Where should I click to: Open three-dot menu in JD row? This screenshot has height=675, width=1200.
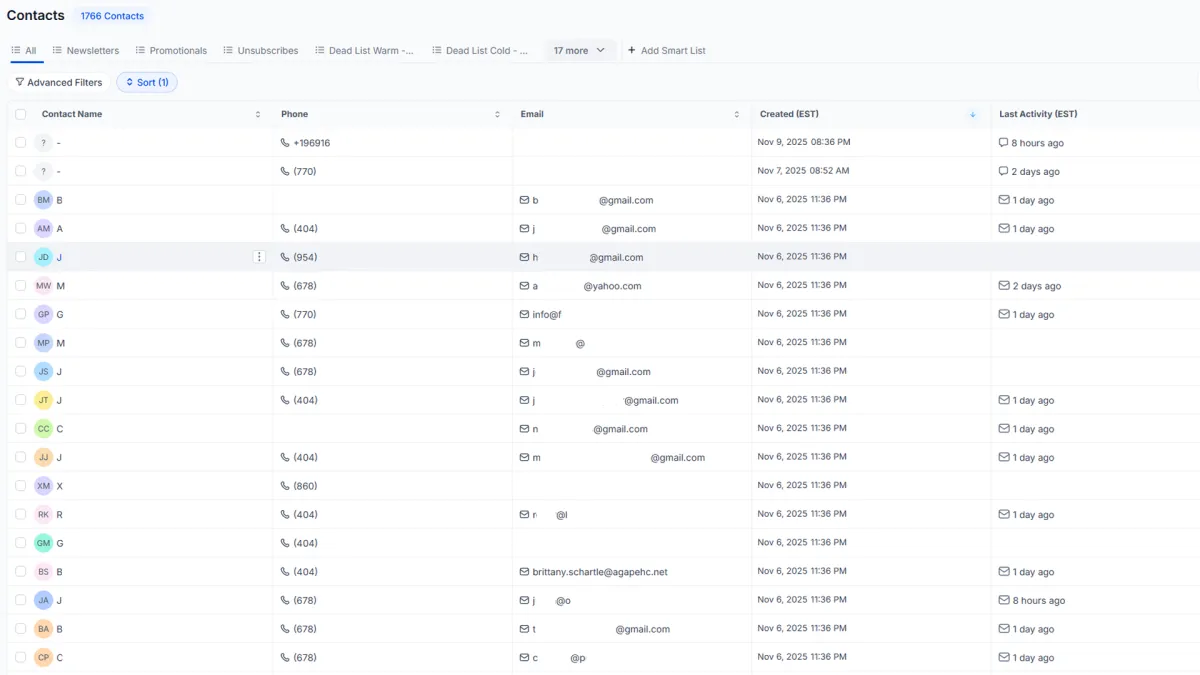coord(259,257)
